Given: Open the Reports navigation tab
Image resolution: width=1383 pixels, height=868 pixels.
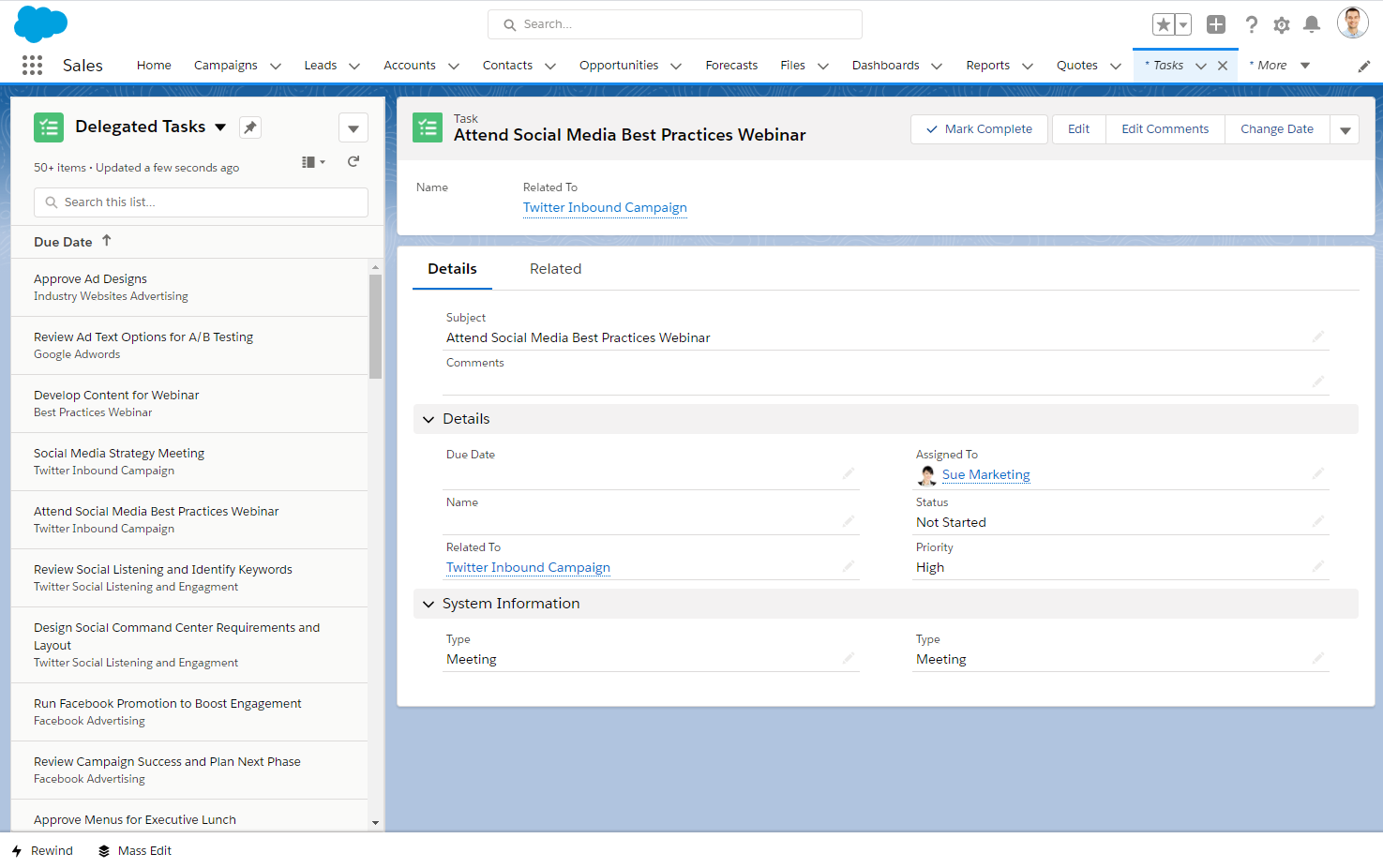Looking at the screenshot, I should pos(987,65).
